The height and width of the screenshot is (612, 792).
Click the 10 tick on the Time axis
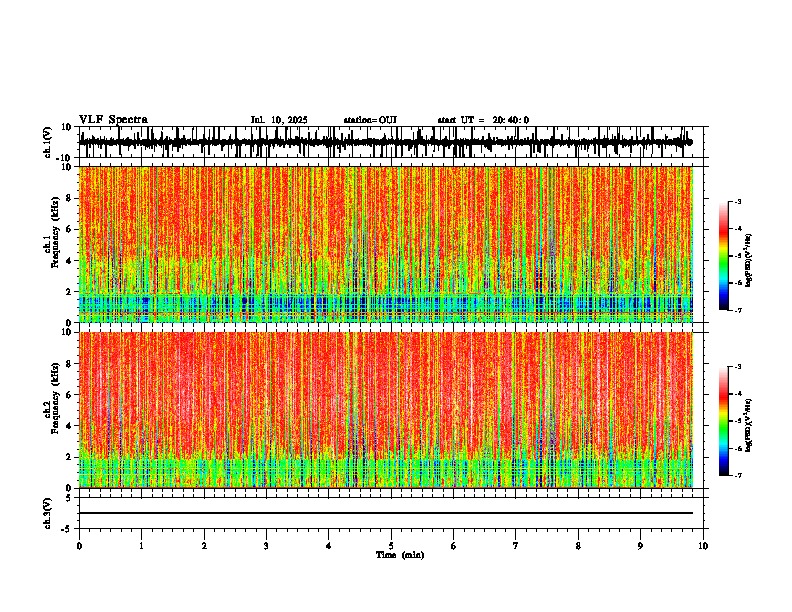coord(703,546)
